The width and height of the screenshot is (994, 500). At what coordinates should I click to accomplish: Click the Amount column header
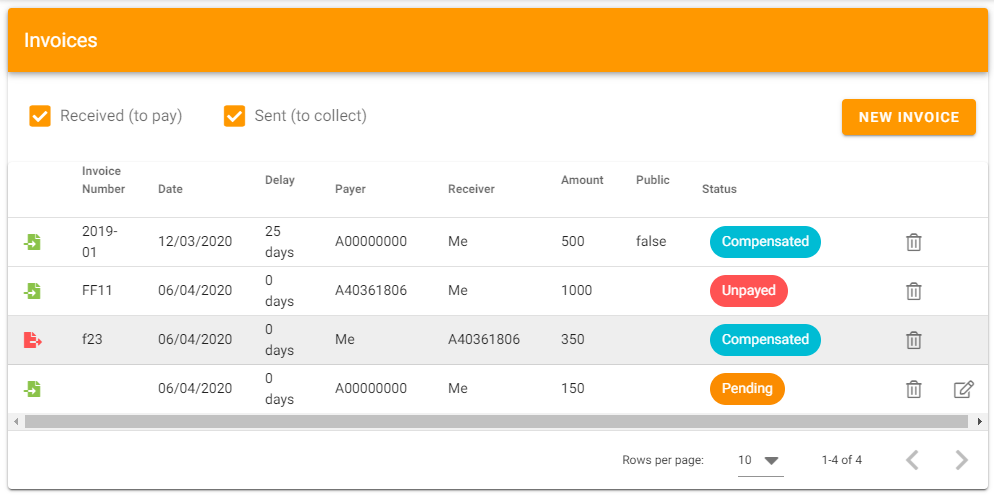click(x=582, y=180)
